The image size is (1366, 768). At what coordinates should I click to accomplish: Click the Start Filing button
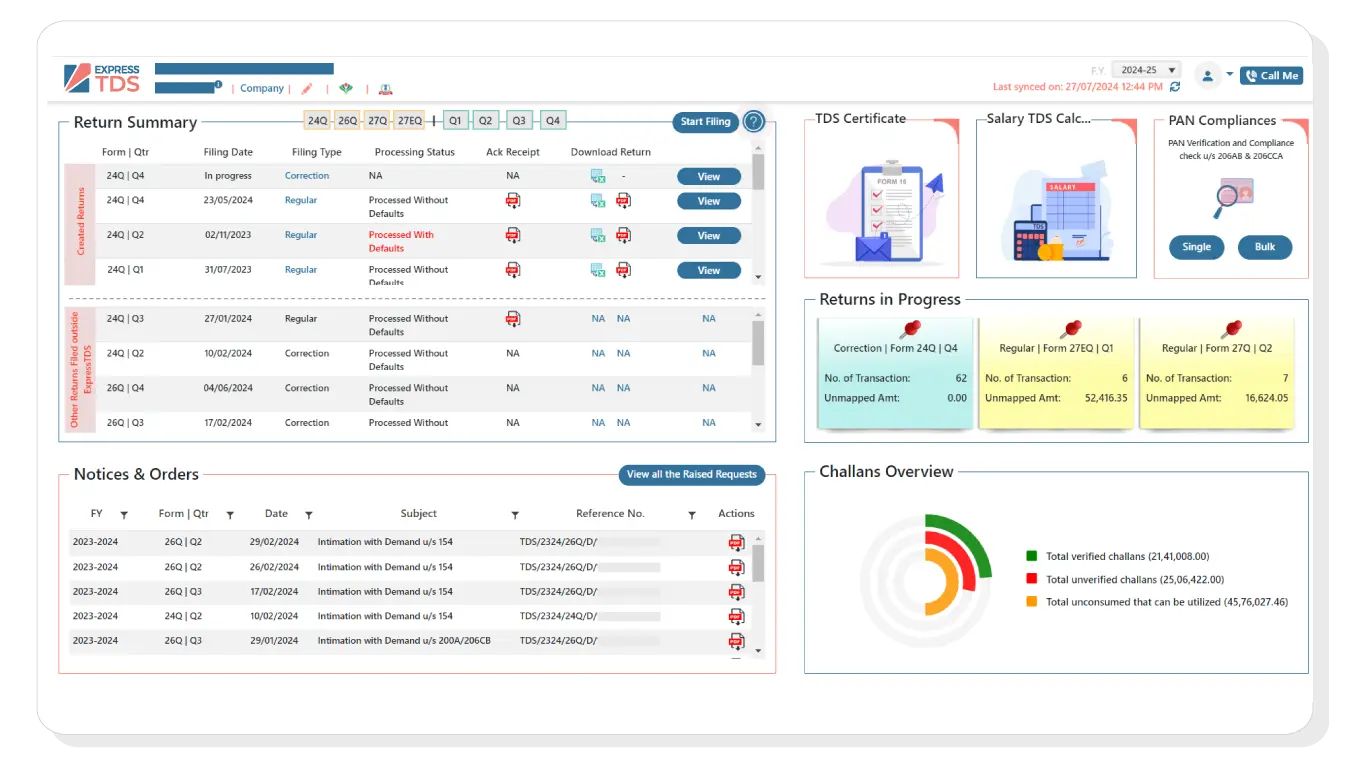705,122
